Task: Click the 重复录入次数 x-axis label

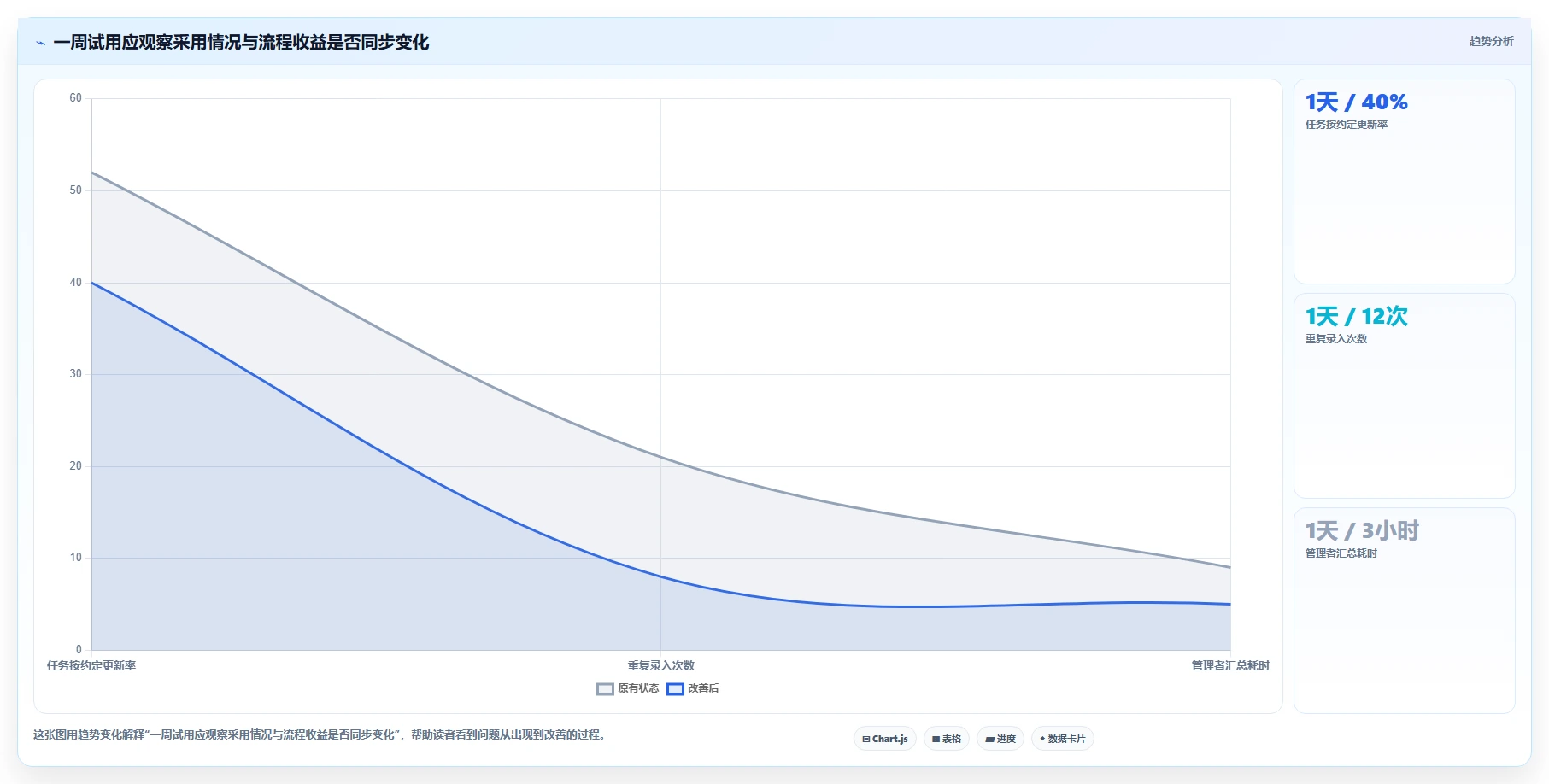Action: 660,665
